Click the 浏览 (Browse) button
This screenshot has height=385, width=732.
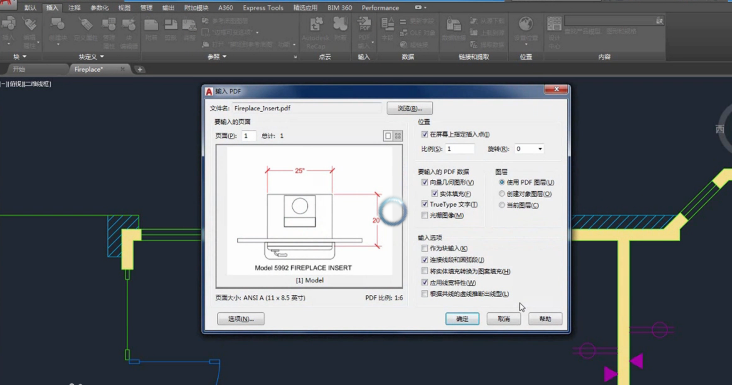409,108
